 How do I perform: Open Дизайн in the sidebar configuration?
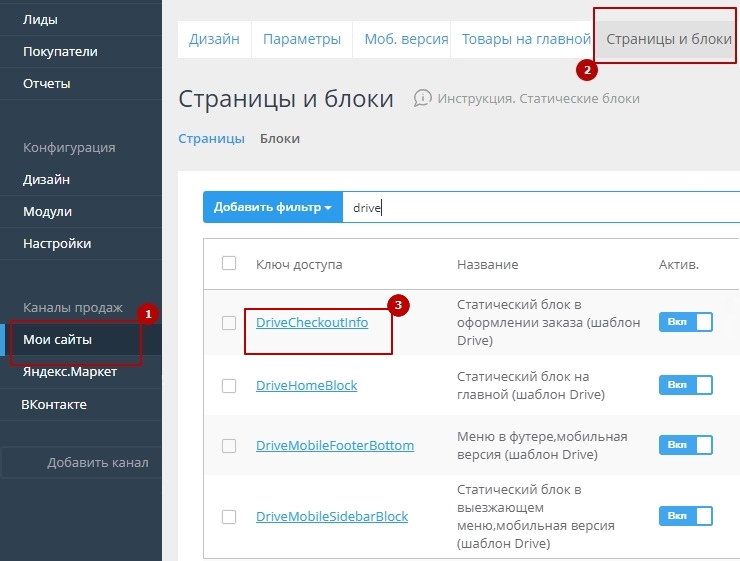[46, 179]
